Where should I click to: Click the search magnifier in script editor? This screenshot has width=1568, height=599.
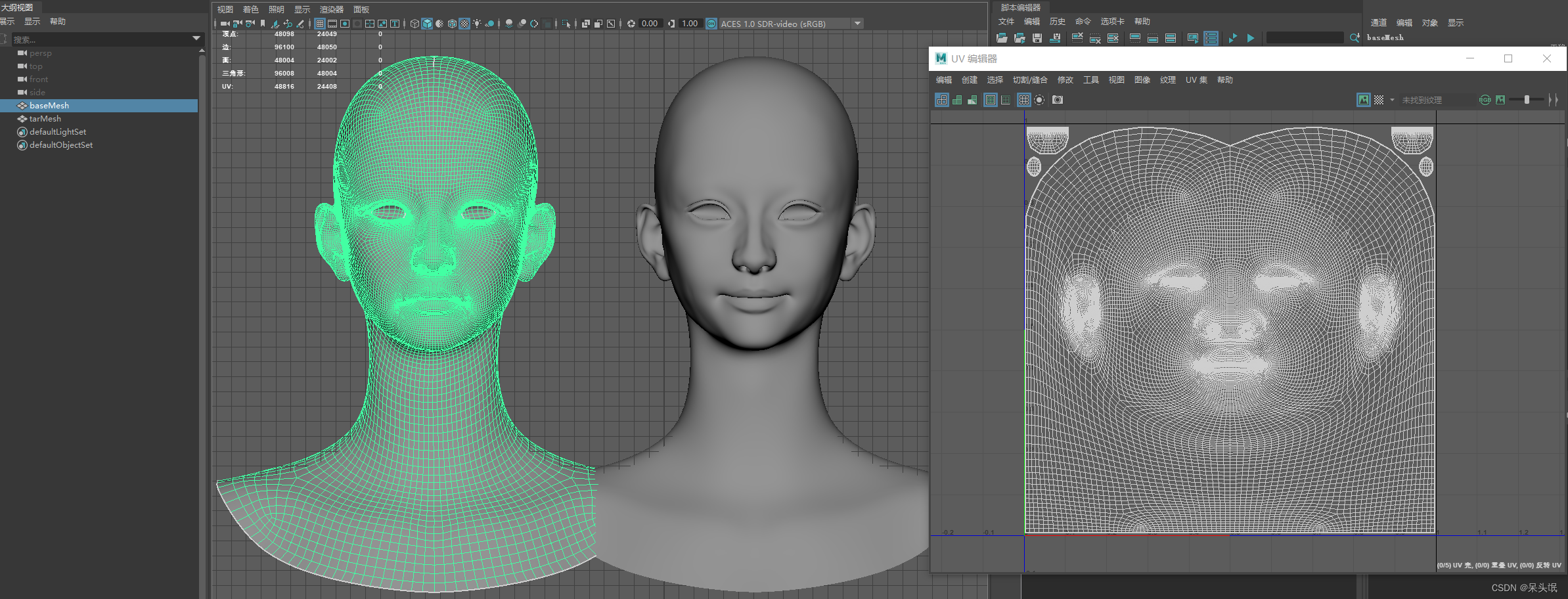[1354, 38]
